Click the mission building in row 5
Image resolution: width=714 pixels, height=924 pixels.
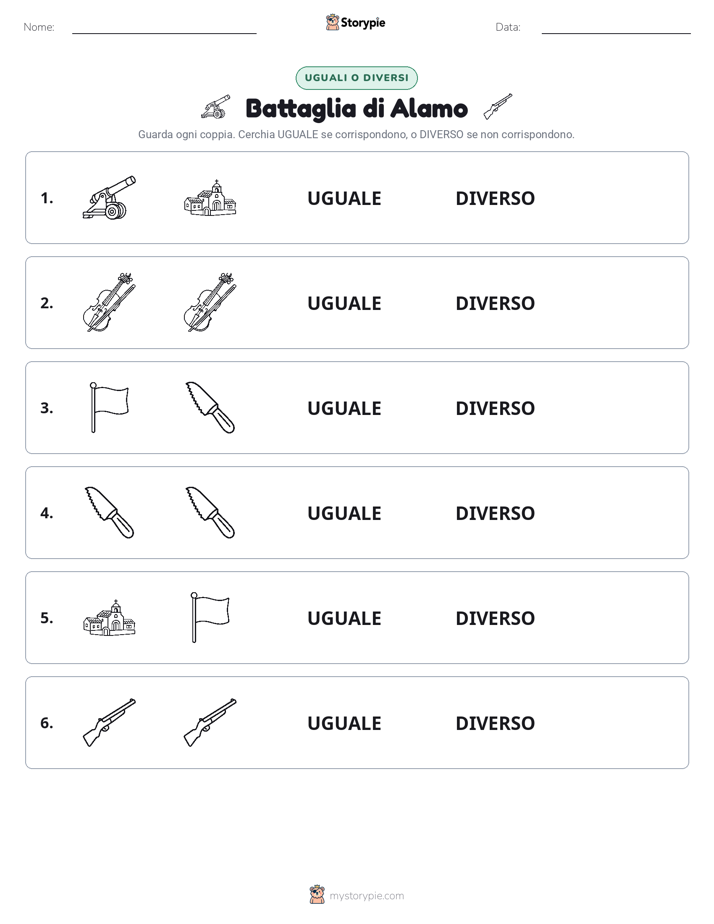109,618
